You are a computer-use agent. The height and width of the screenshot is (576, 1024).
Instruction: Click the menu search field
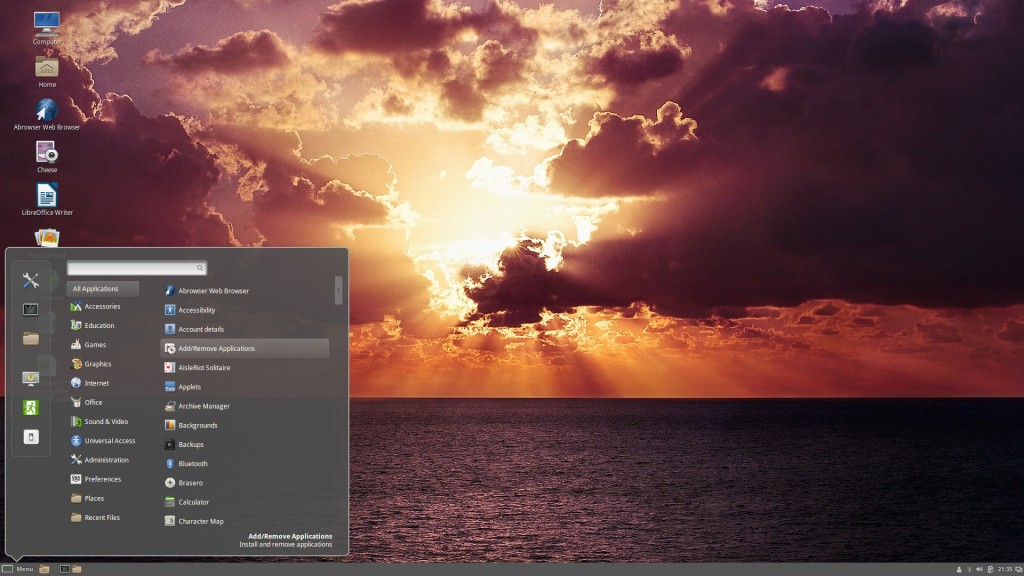click(137, 268)
